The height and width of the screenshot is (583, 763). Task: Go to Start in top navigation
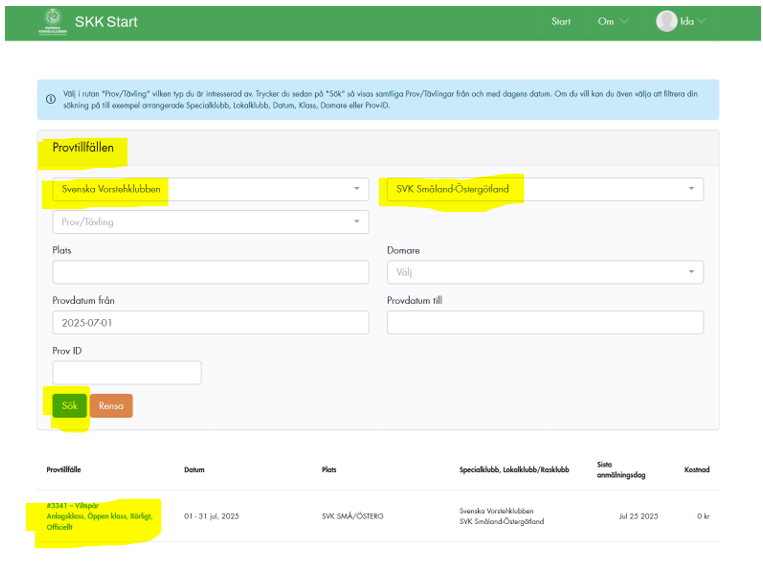pyautogui.click(x=561, y=21)
